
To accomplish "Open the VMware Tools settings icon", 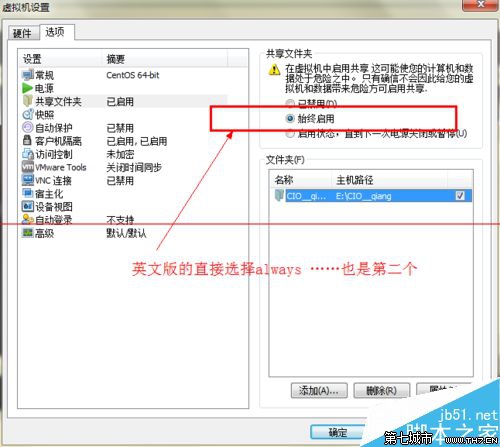I will click(27, 167).
